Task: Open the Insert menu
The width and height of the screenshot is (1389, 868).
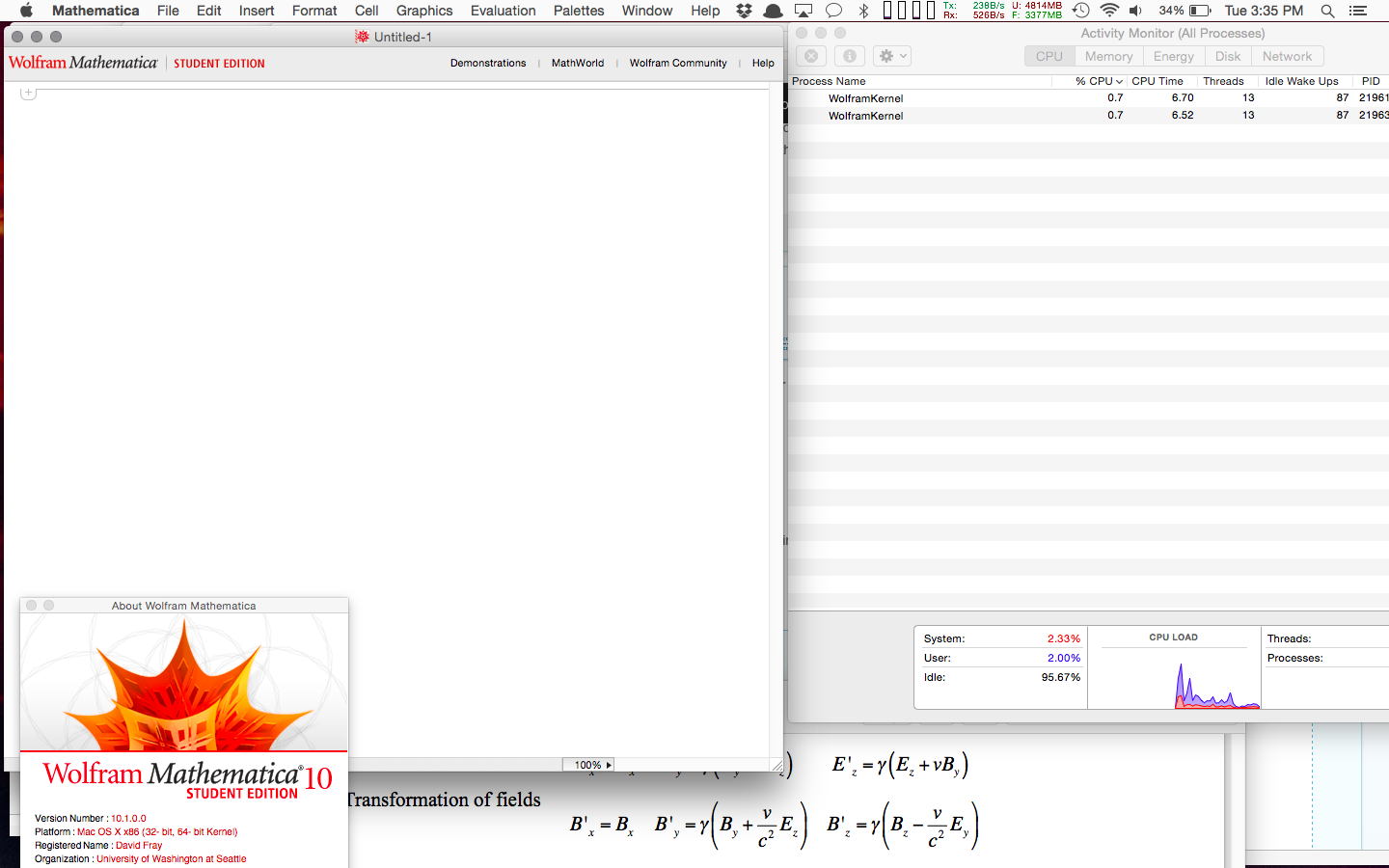Action: [x=257, y=11]
